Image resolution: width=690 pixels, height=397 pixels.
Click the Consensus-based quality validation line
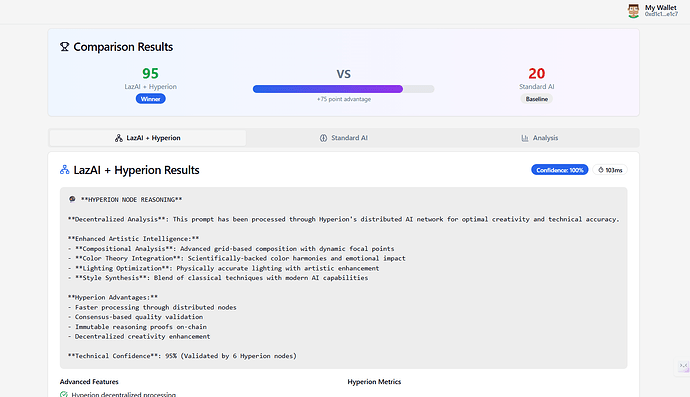(x=135, y=317)
